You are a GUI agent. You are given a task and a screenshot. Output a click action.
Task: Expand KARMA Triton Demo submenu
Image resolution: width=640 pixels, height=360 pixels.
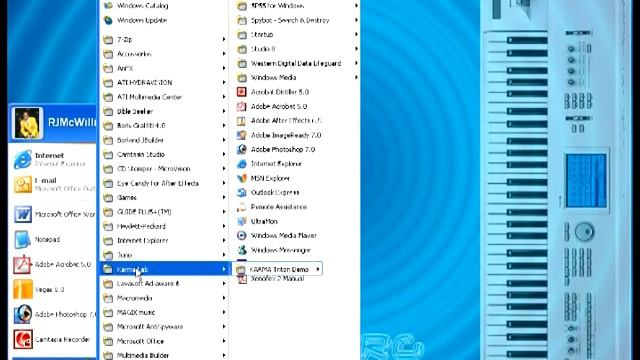278,269
